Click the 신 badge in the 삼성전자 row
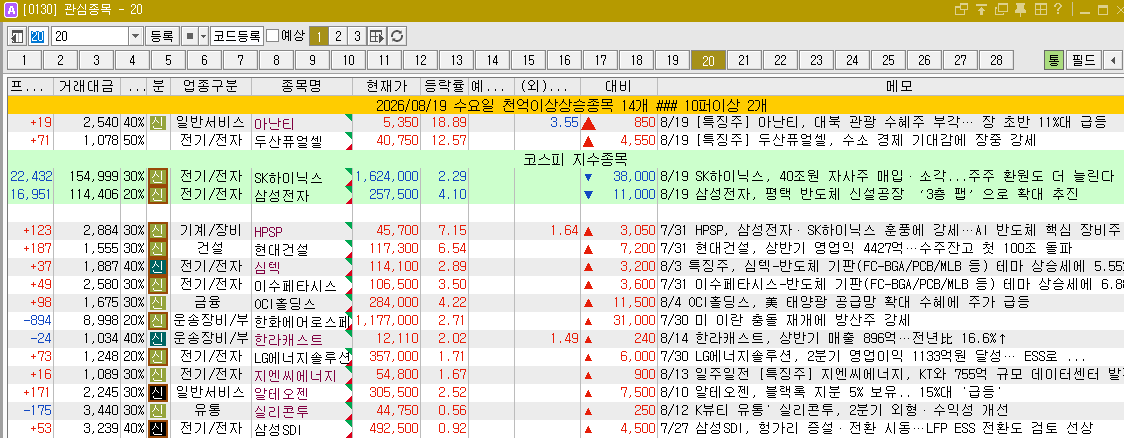 click(158, 194)
